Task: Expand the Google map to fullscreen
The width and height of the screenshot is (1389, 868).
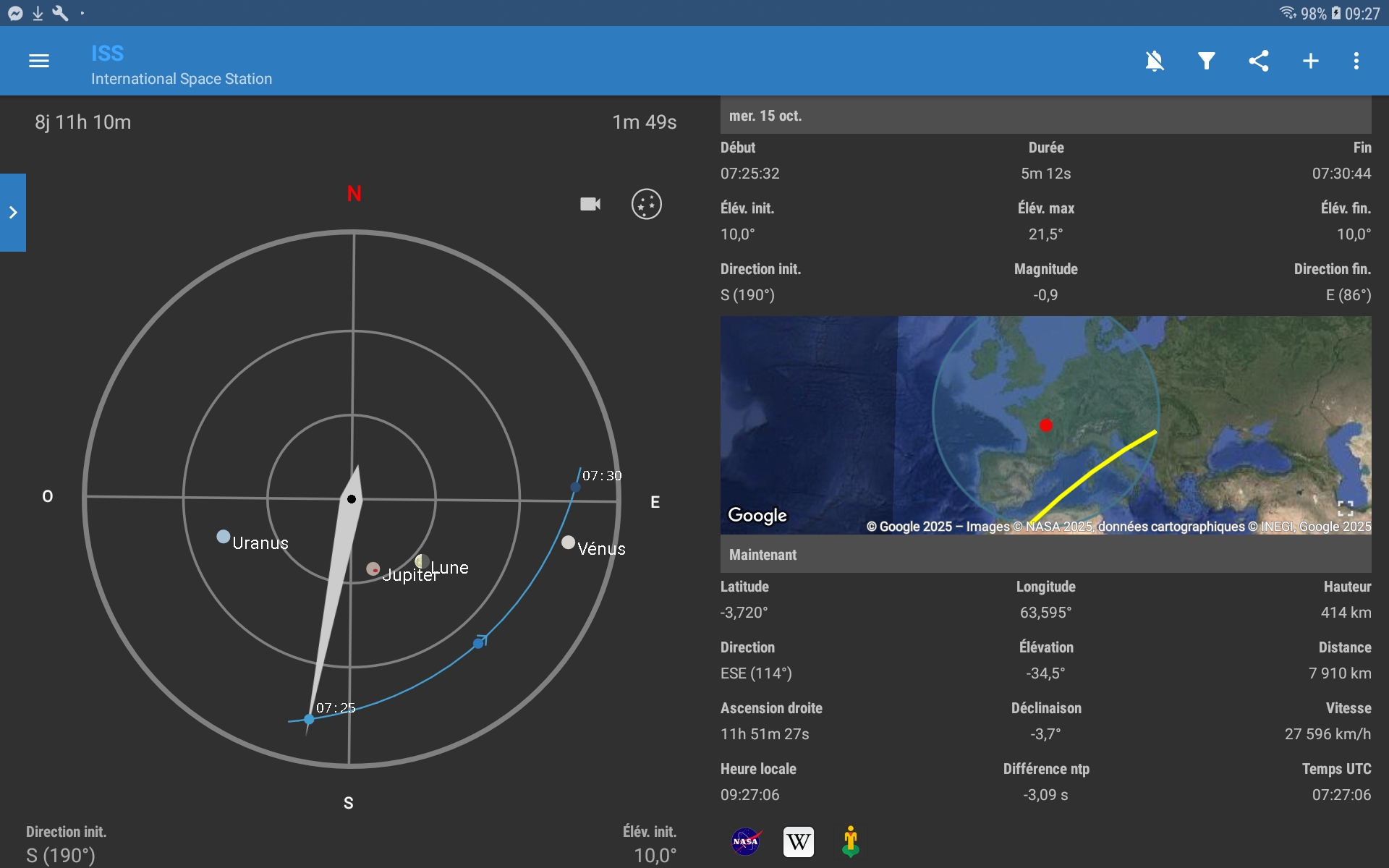Action: 1345,509
